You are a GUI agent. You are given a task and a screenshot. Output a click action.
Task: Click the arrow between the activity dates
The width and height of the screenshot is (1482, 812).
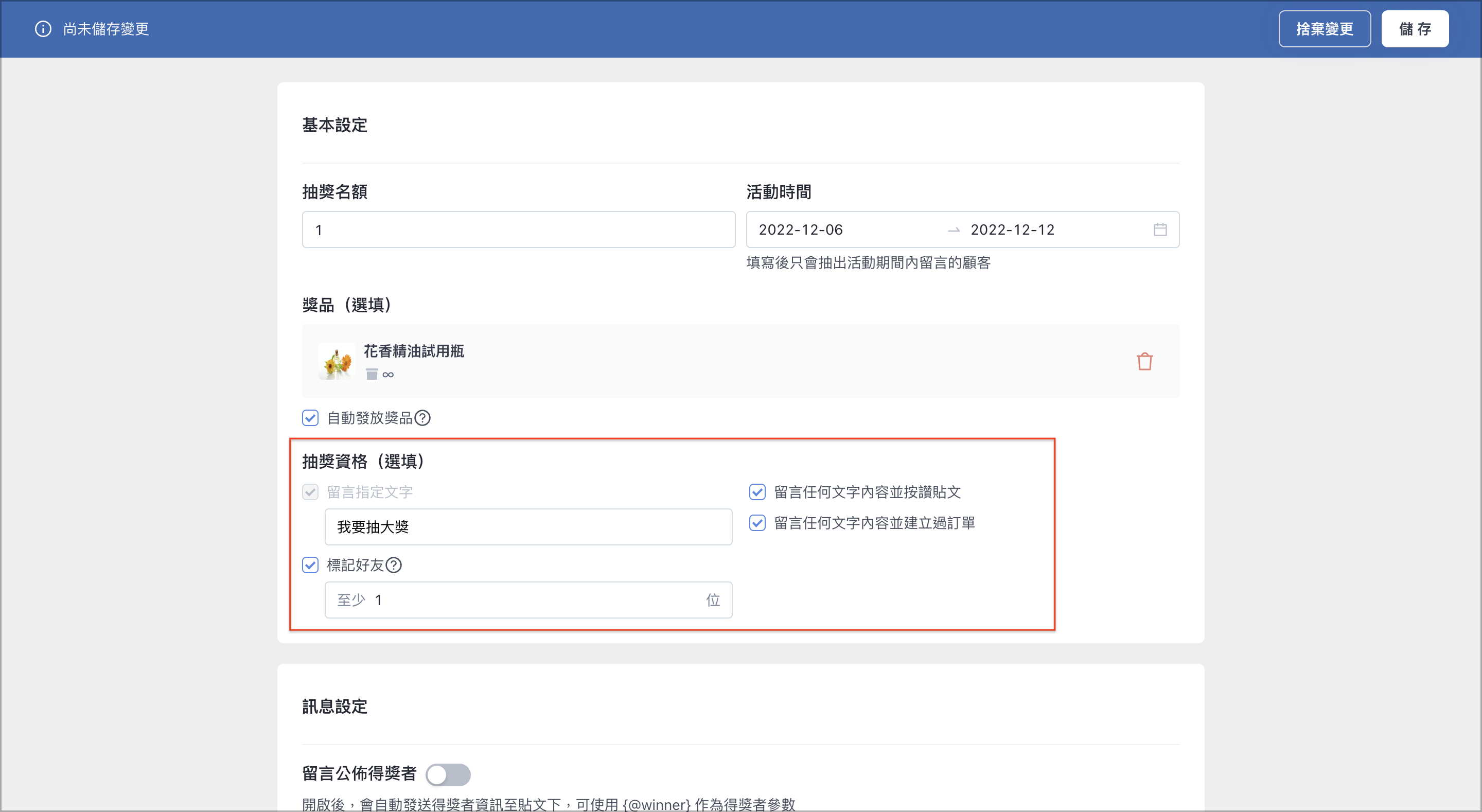[954, 230]
